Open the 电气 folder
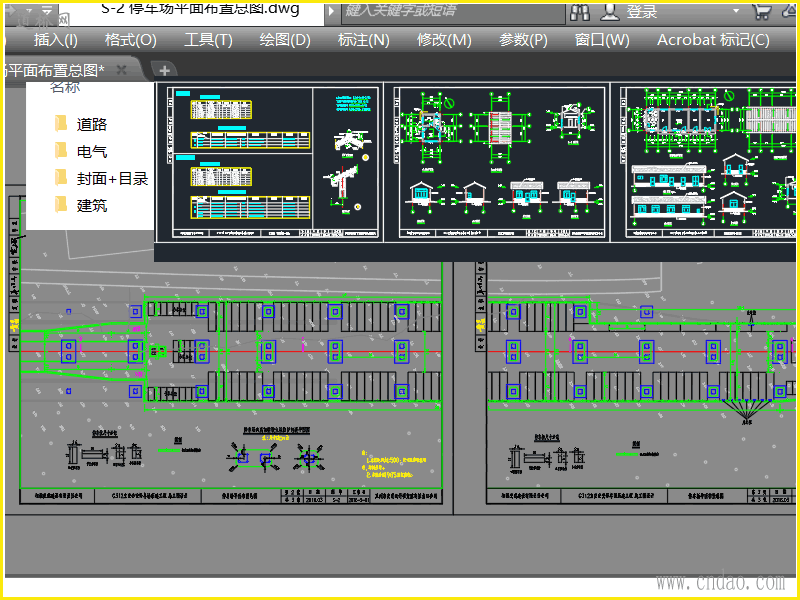The height and width of the screenshot is (600, 800). pyautogui.click(x=81, y=151)
